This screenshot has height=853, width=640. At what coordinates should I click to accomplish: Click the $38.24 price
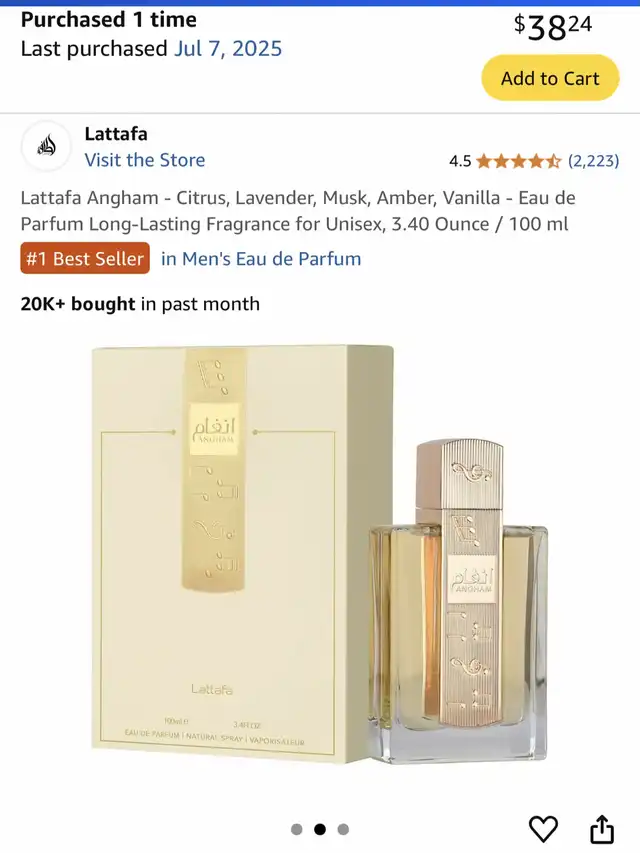click(553, 27)
